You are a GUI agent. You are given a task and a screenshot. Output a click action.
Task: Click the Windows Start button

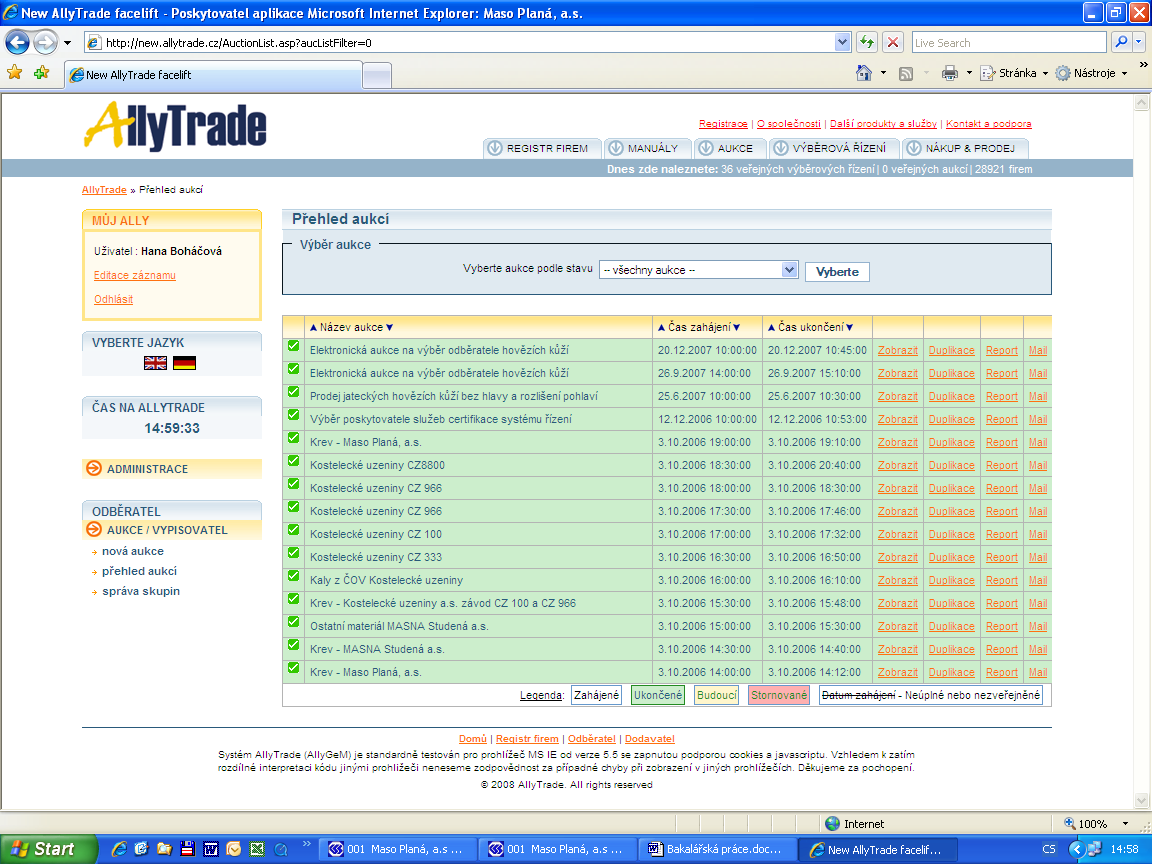[x=48, y=849]
